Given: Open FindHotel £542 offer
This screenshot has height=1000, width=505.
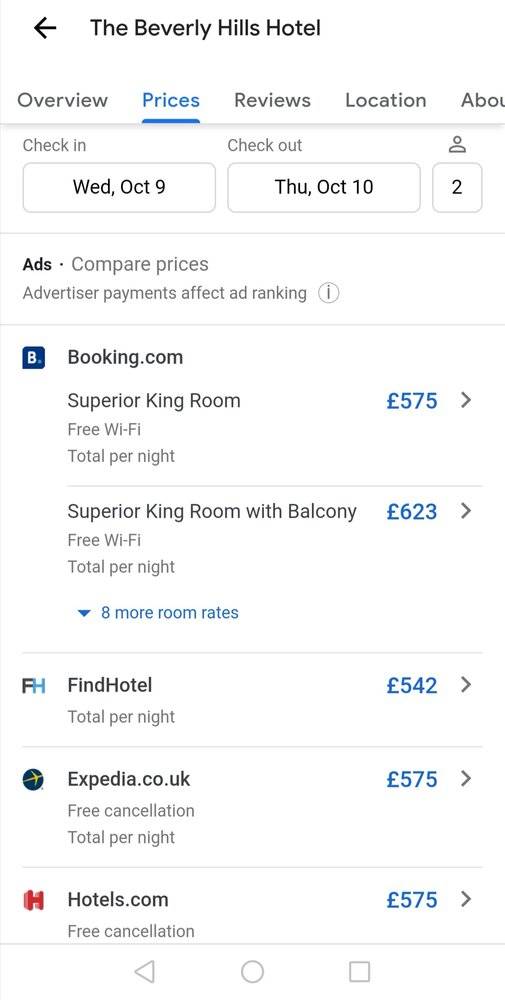Looking at the screenshot, I should pyautogui.click(x=252, y=700).
